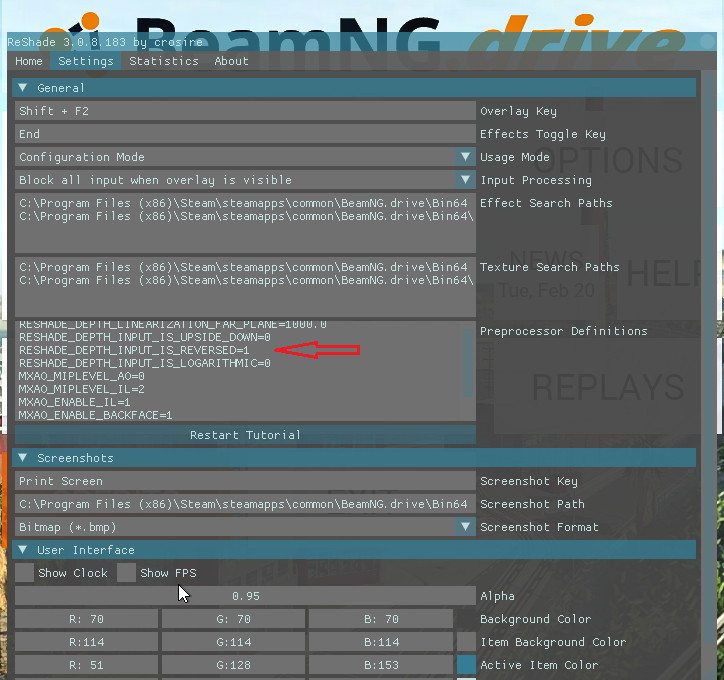Click the Effects Toggle Key field End
The width and height of the screenshot is (724, 680).
tap(245, 134)
